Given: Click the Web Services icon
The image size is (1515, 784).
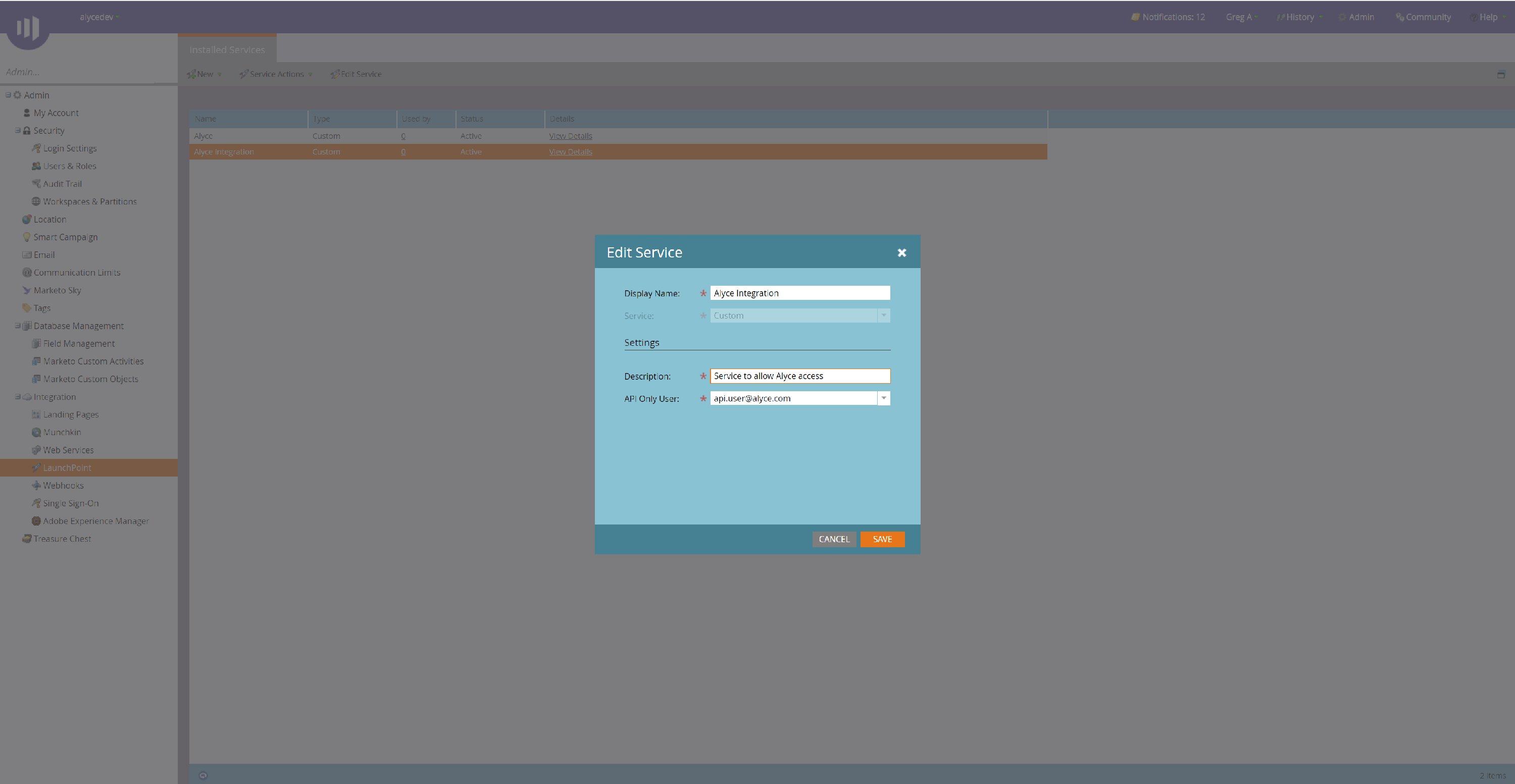Looking at the screenshot, I should click(36, 450).
